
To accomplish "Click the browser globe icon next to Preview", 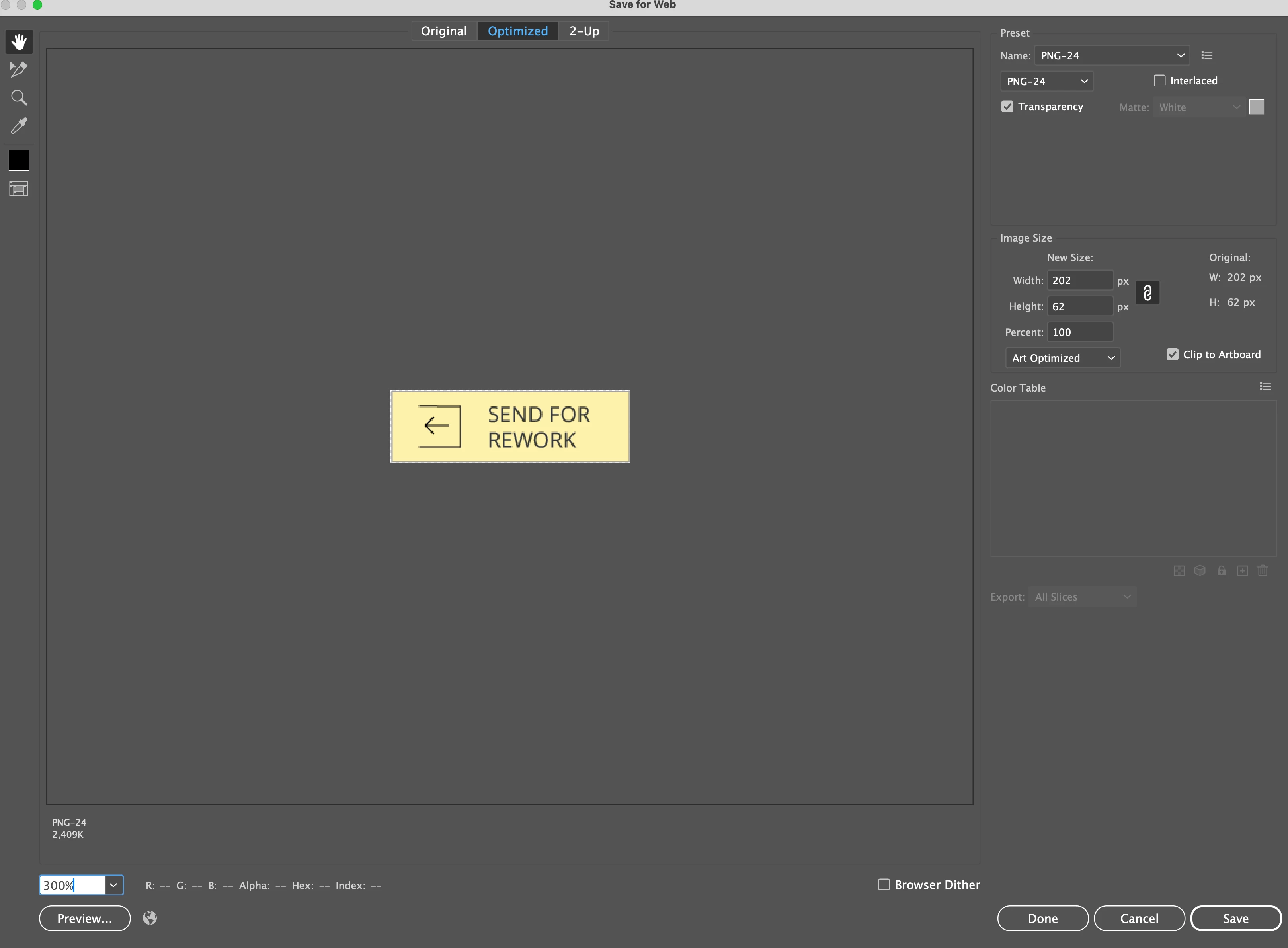I will coord(150,918).
